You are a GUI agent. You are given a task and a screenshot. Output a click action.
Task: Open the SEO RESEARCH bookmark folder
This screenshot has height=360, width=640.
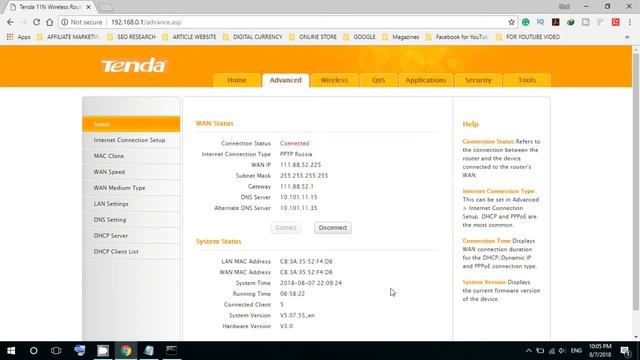[x=131, y=37]
